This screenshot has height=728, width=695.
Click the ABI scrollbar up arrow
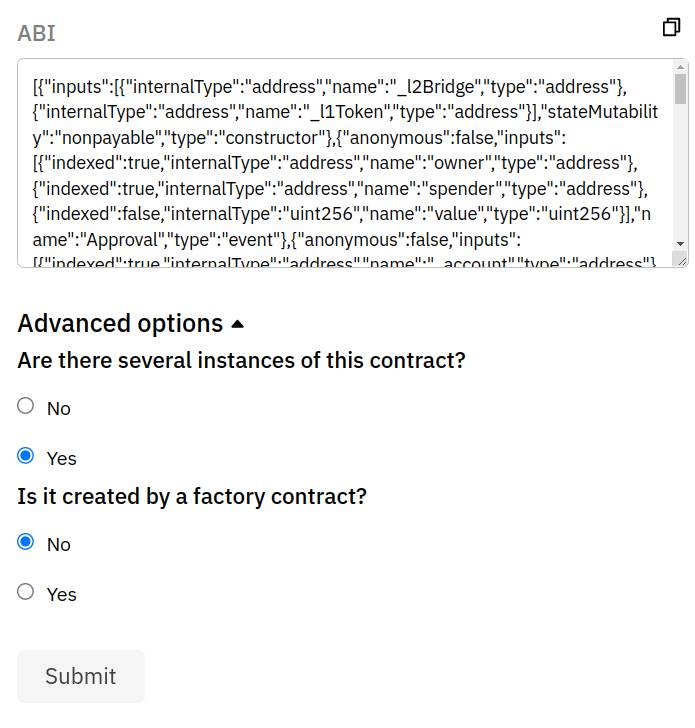click(x=680, y=67)
